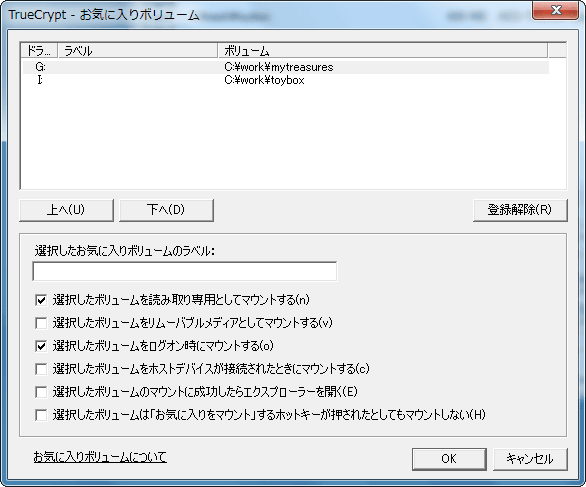
Task: Select the I: favorite volume row
Action: point(285,80)
